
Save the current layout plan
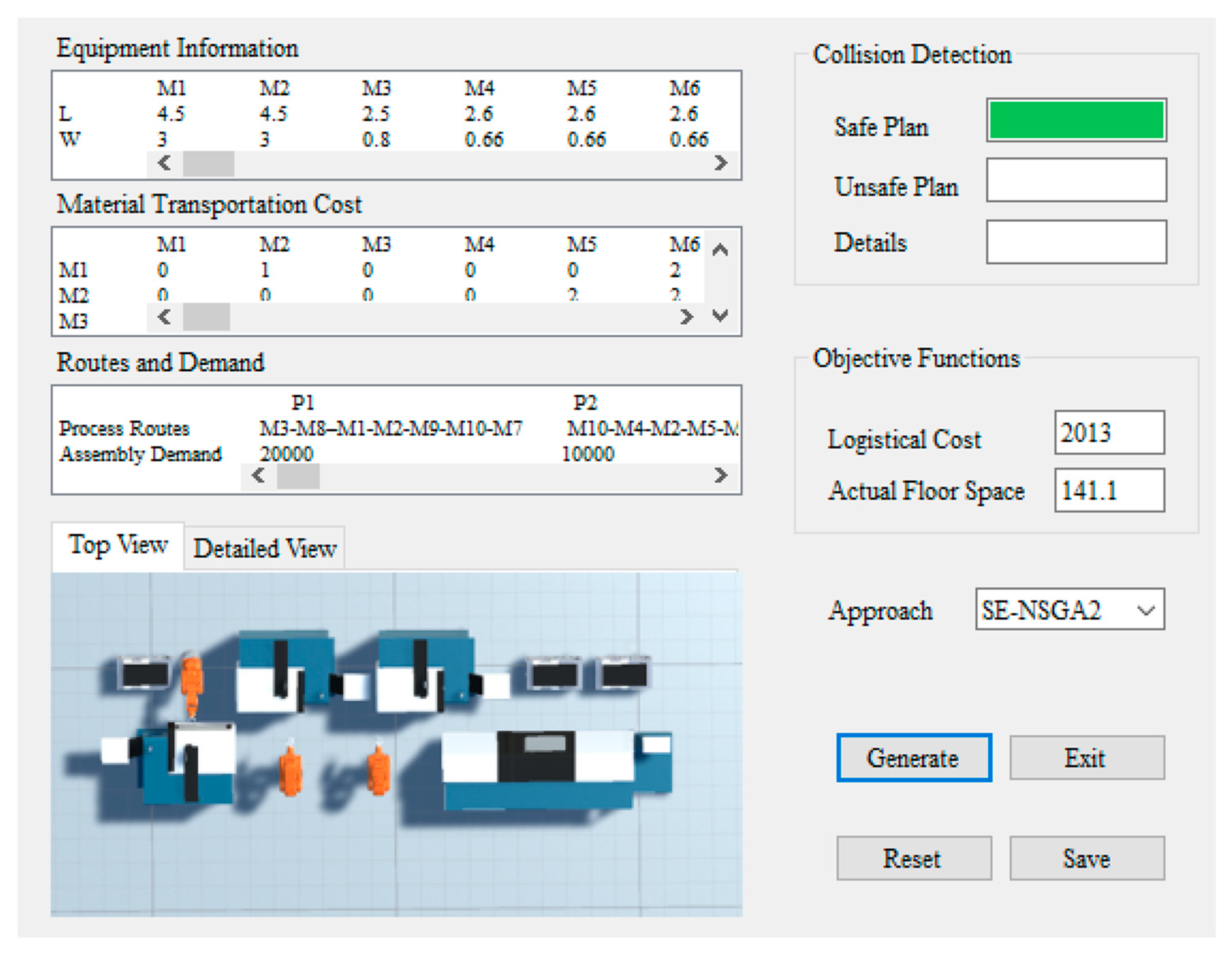tap(1087, 859)
